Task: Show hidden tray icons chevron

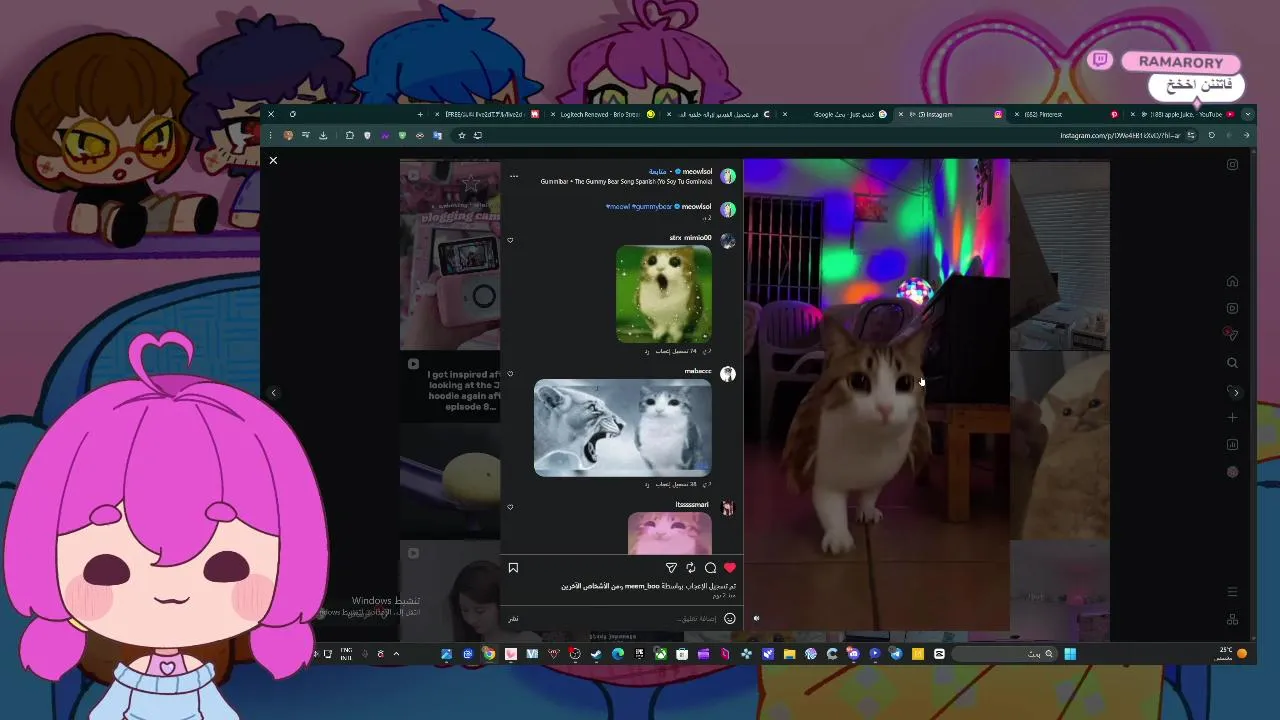Action: point(396,654)
